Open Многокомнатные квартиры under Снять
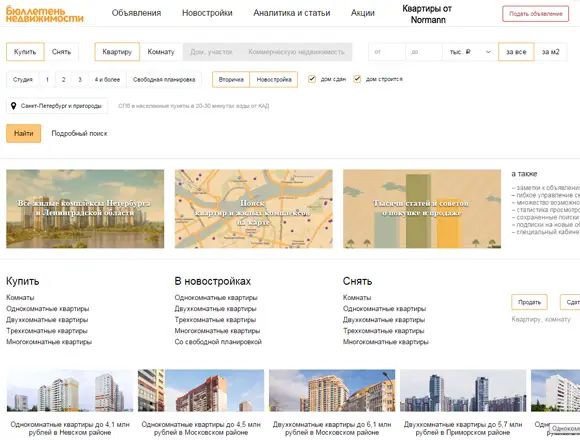The image size is (580, 440). pos(385,342)
